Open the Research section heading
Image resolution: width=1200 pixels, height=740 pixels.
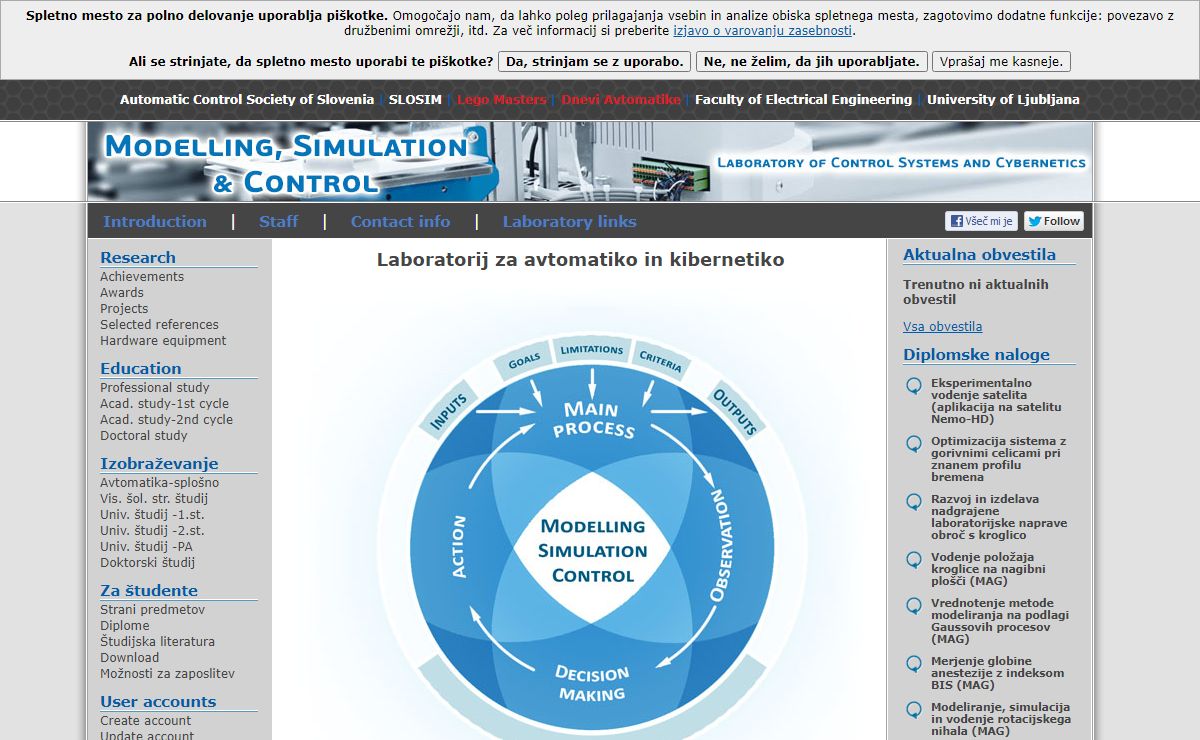(x=138, y=257)
